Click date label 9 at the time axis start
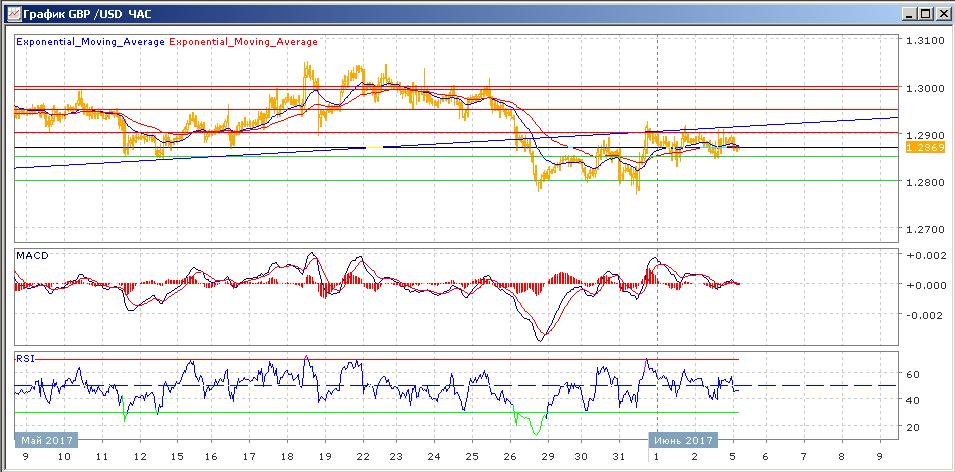The image size is (955, 472). click(x=27, y=456)
